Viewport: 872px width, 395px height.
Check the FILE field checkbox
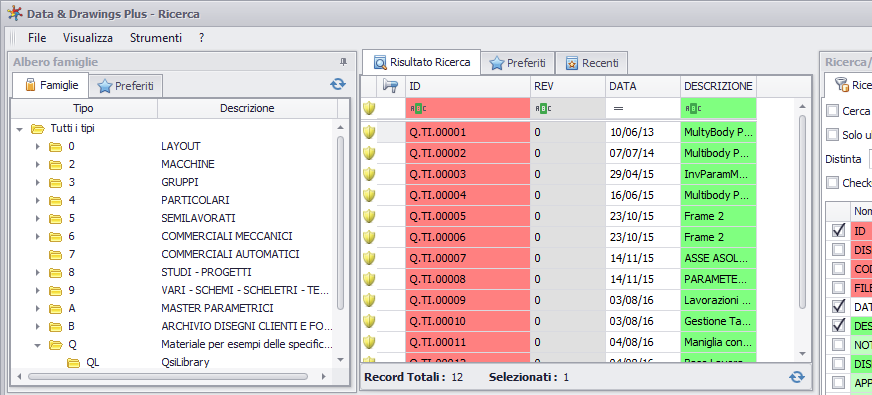point(838,288)
